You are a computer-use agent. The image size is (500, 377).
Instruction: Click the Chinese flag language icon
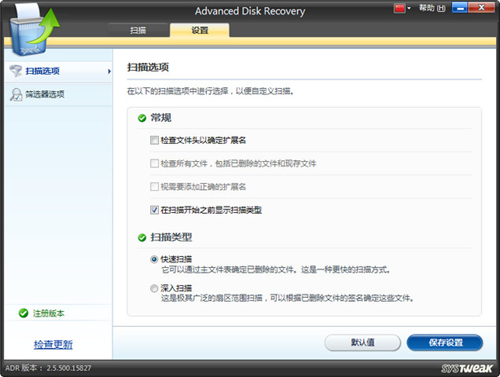[399, 8]
